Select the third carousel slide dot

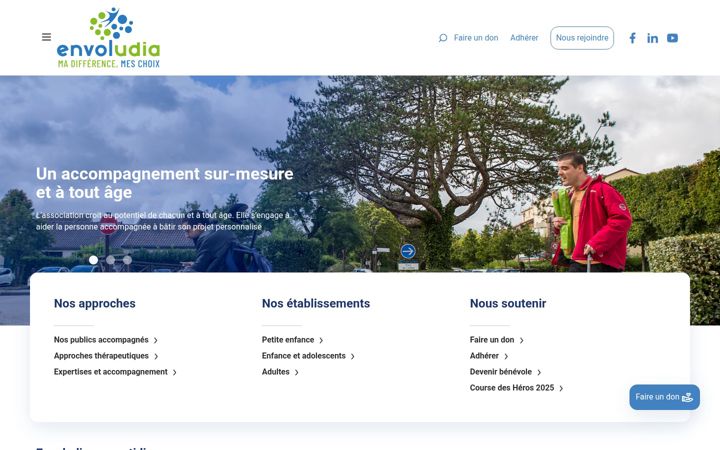(127, 260)
